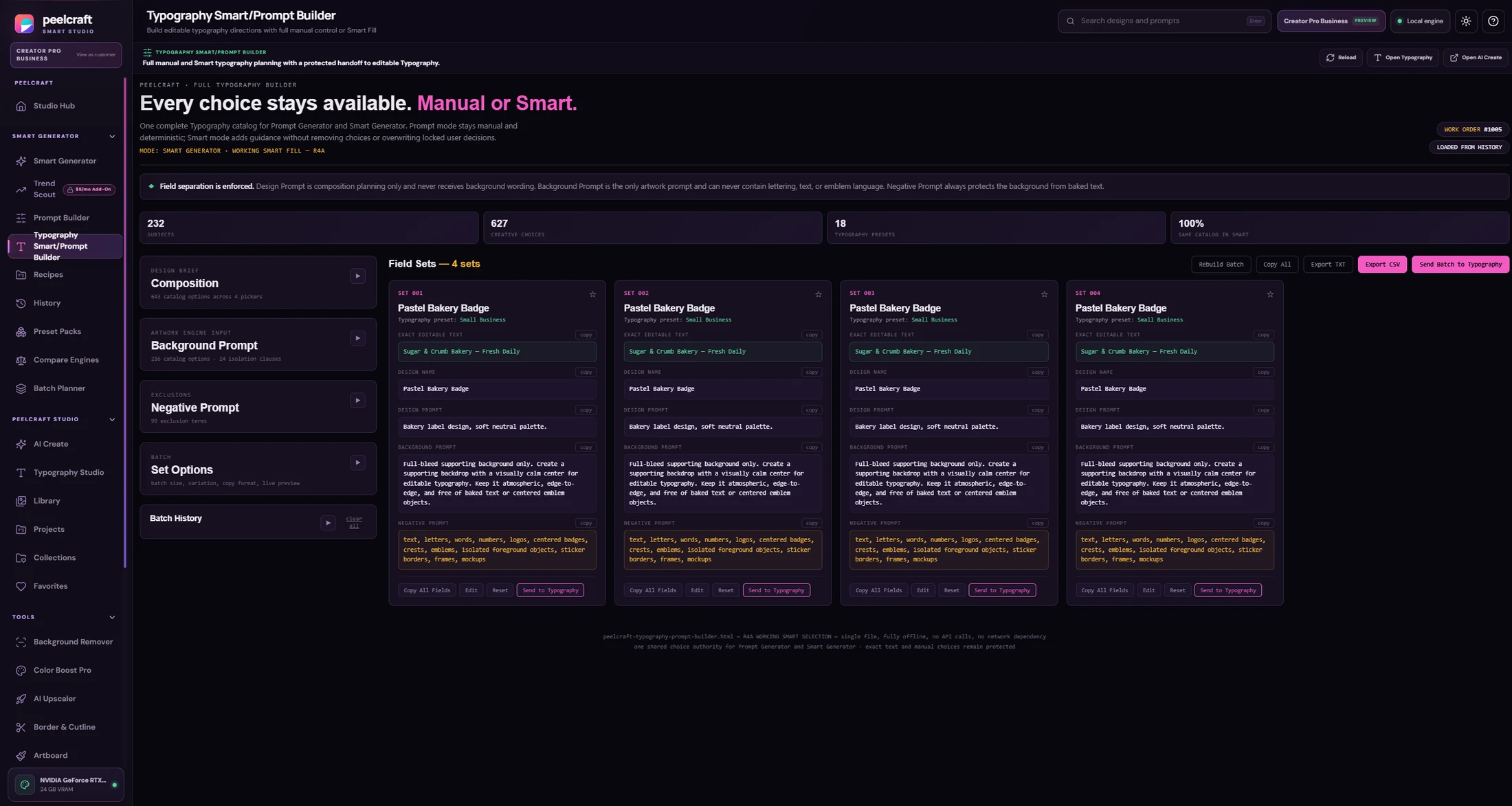The height and width of the screenshot is (806, 1512).
Task: Open Favorites heart icon
Action: pos(21,587)
